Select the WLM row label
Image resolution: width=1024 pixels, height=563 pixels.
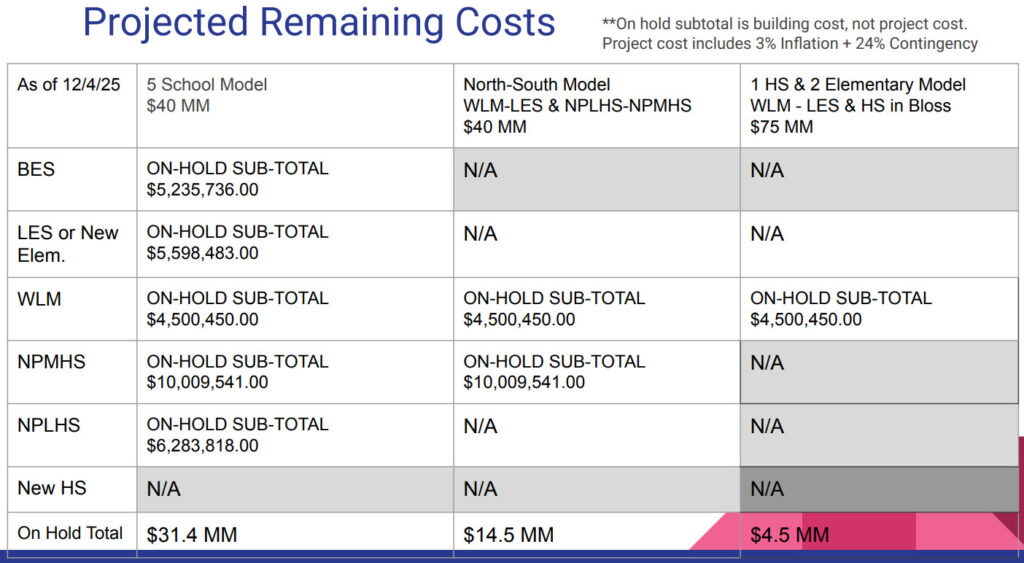point(39,298)
